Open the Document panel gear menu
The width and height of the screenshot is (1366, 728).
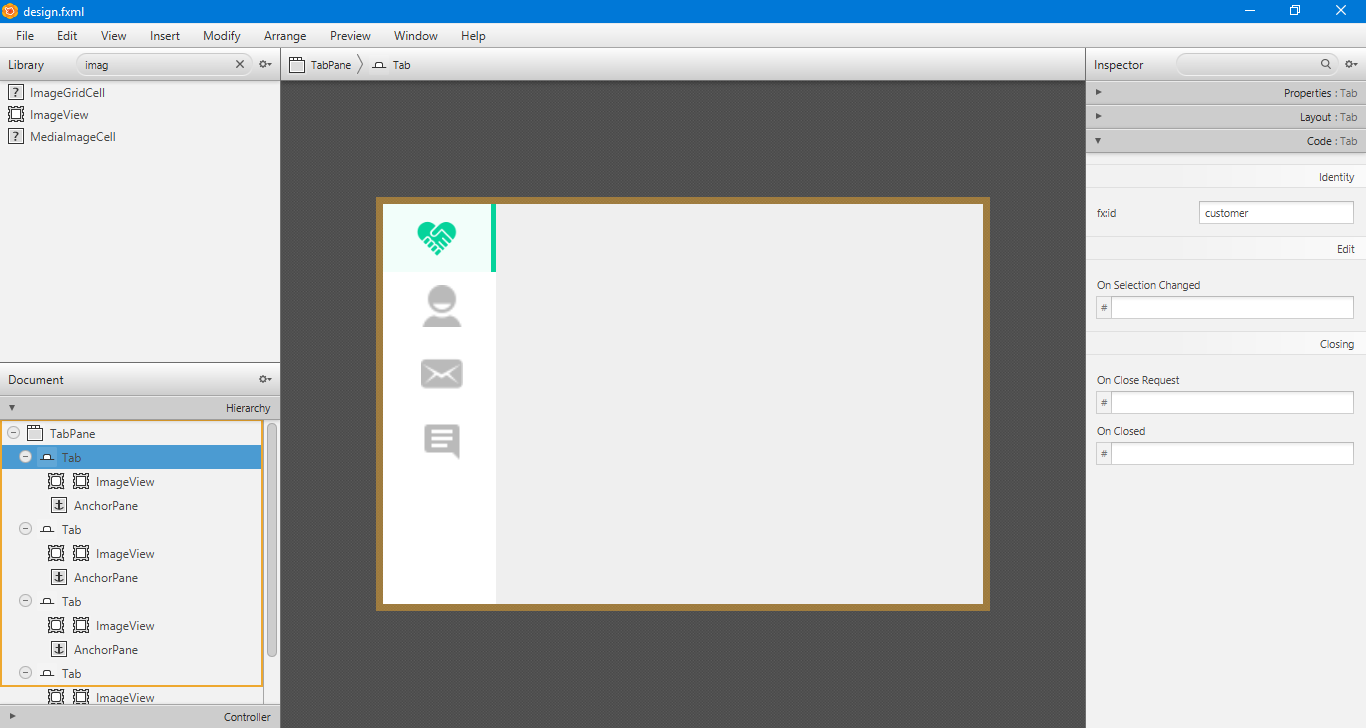point(264,379)
